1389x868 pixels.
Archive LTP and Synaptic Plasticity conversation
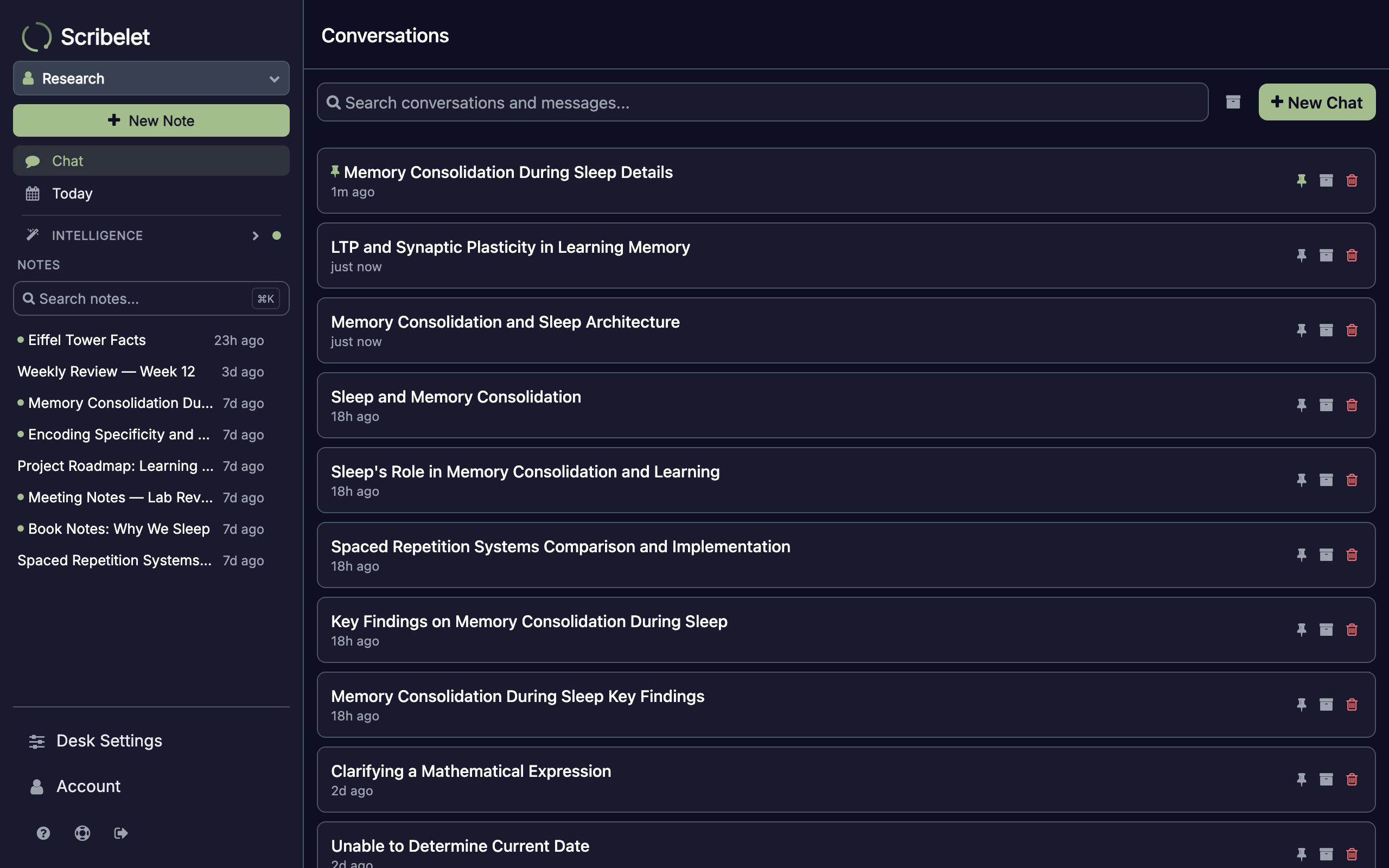[1326, 255]
